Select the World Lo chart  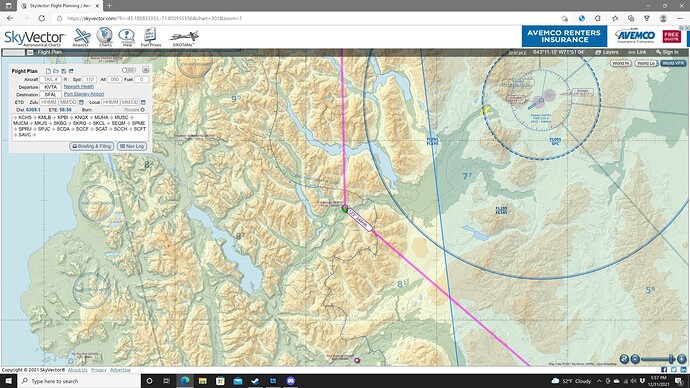[646, 63]
